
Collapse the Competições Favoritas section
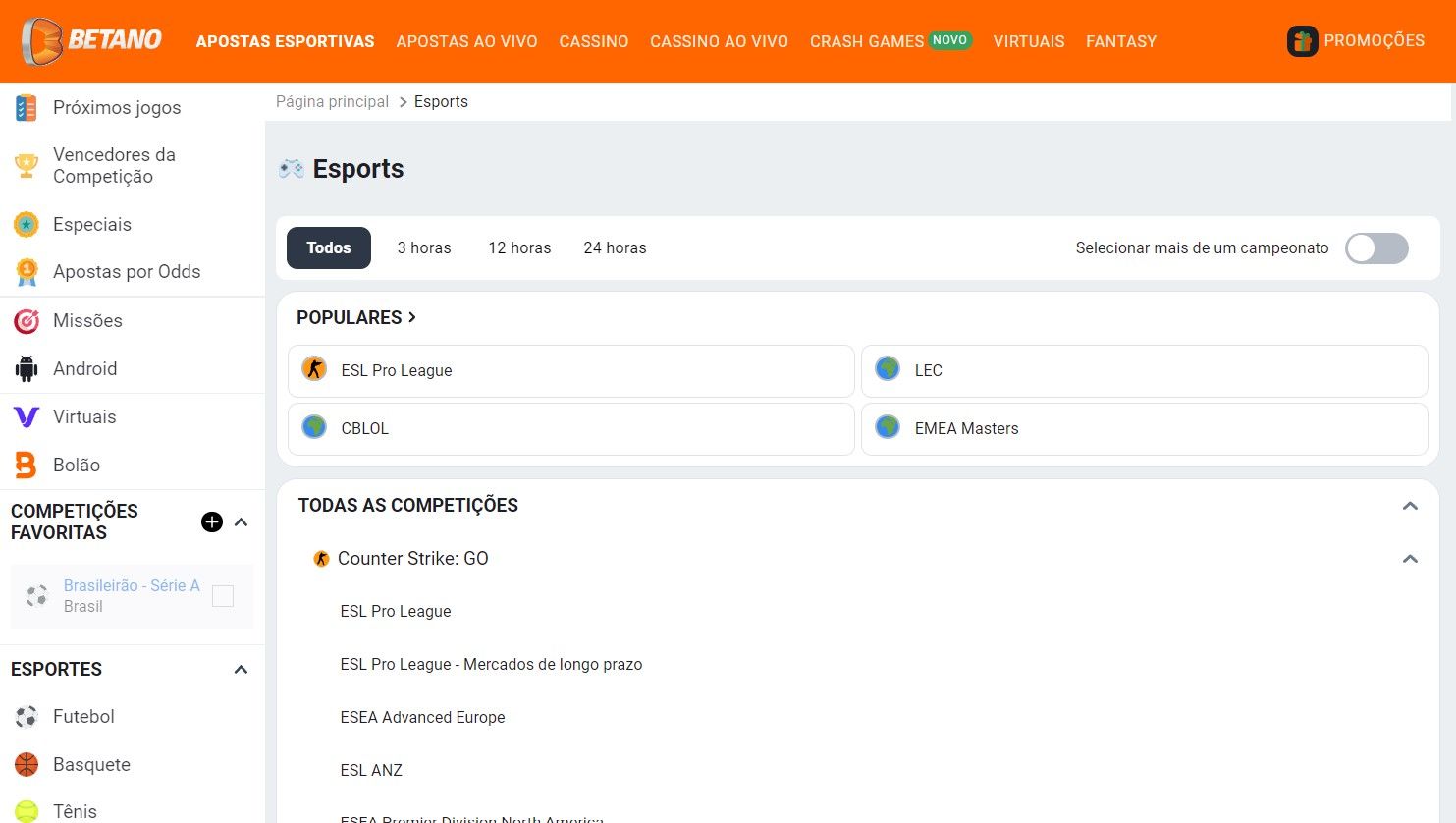click(x=241, y=521)
